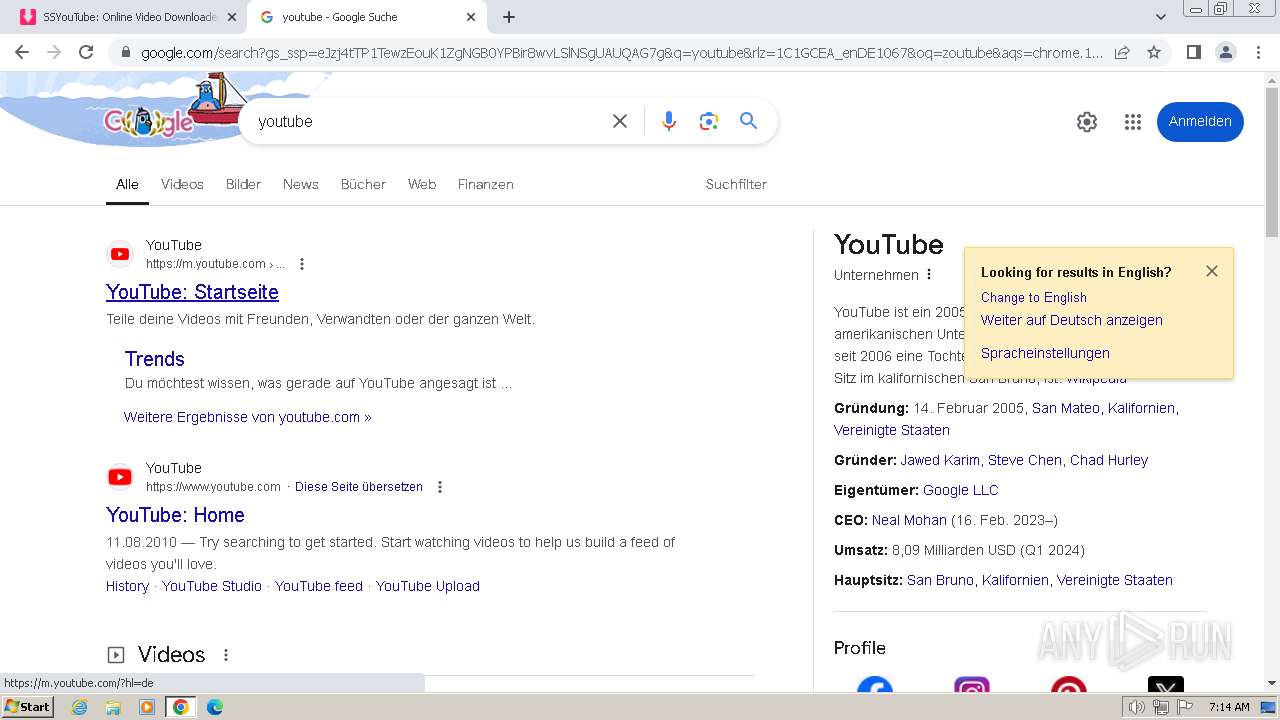Open a new browser tab

(x=509, y=17)
